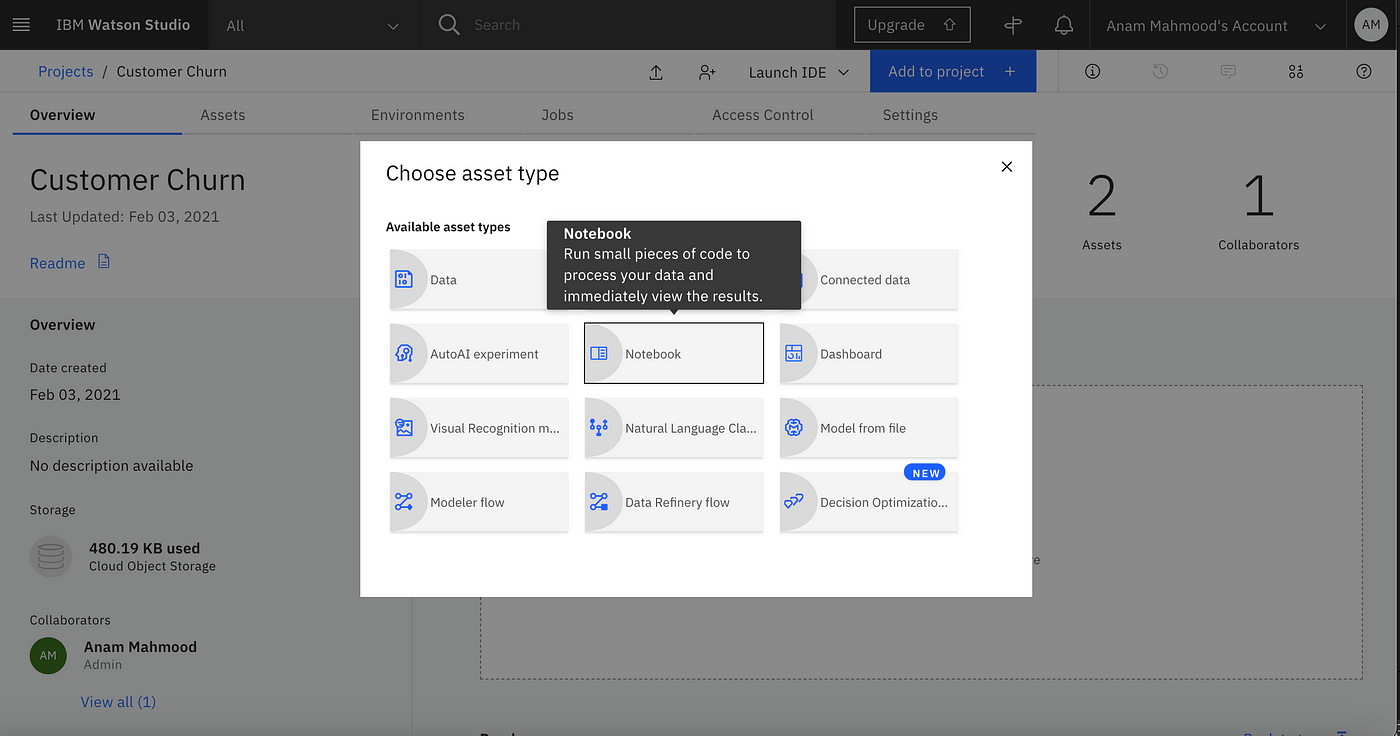Screen dimensions: 1400x736
Task: Open the Readme link
Action: (57, 263)
